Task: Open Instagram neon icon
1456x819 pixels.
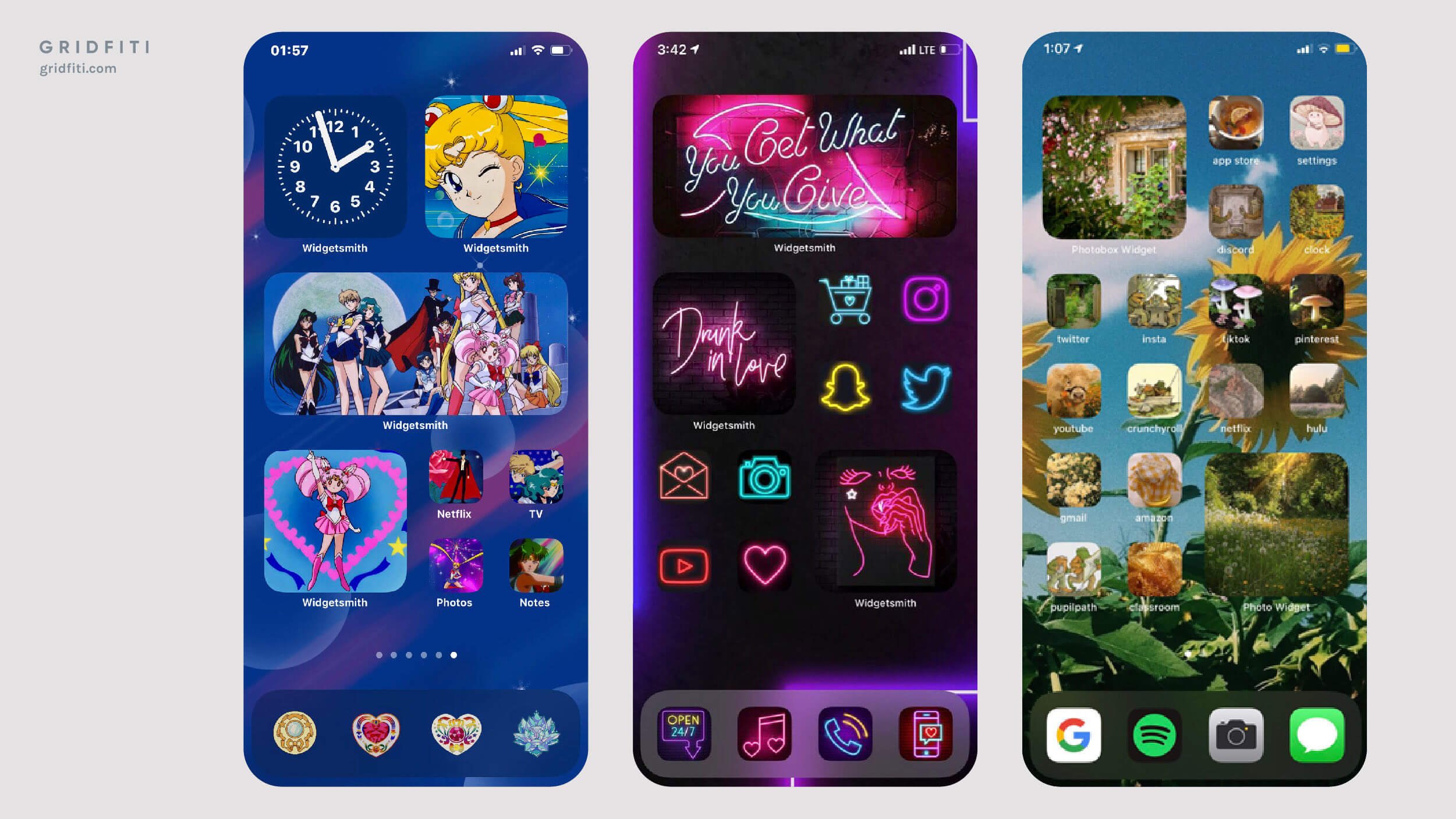Action: [x=924, y=299]
